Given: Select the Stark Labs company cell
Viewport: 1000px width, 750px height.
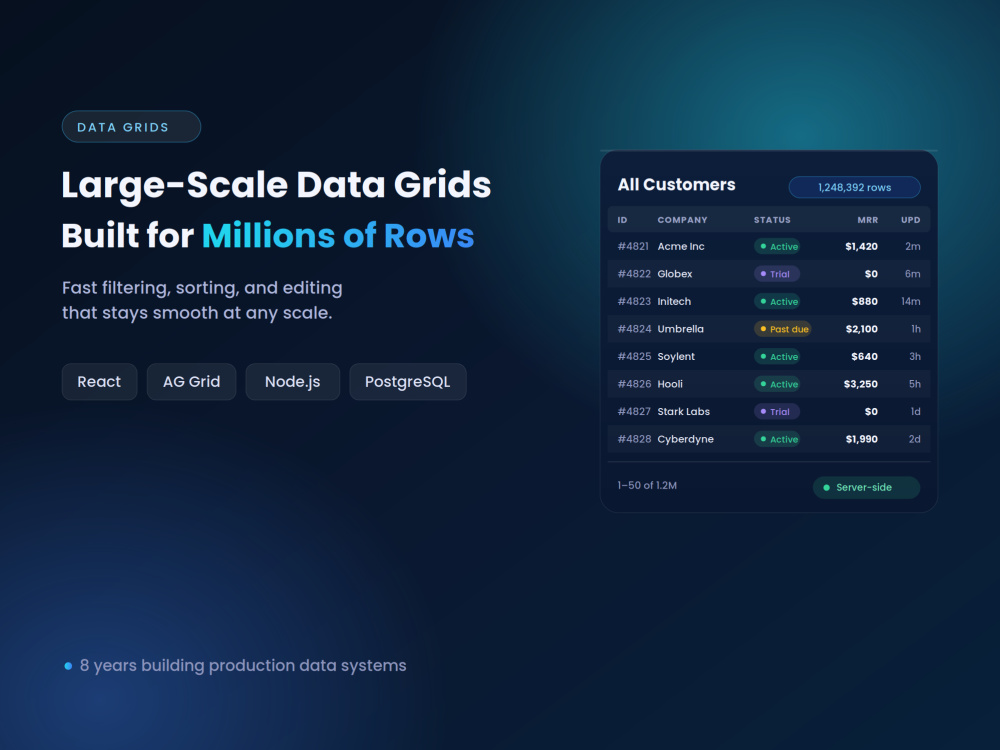Looking at the screenshot, I should (x=684, y=411).
